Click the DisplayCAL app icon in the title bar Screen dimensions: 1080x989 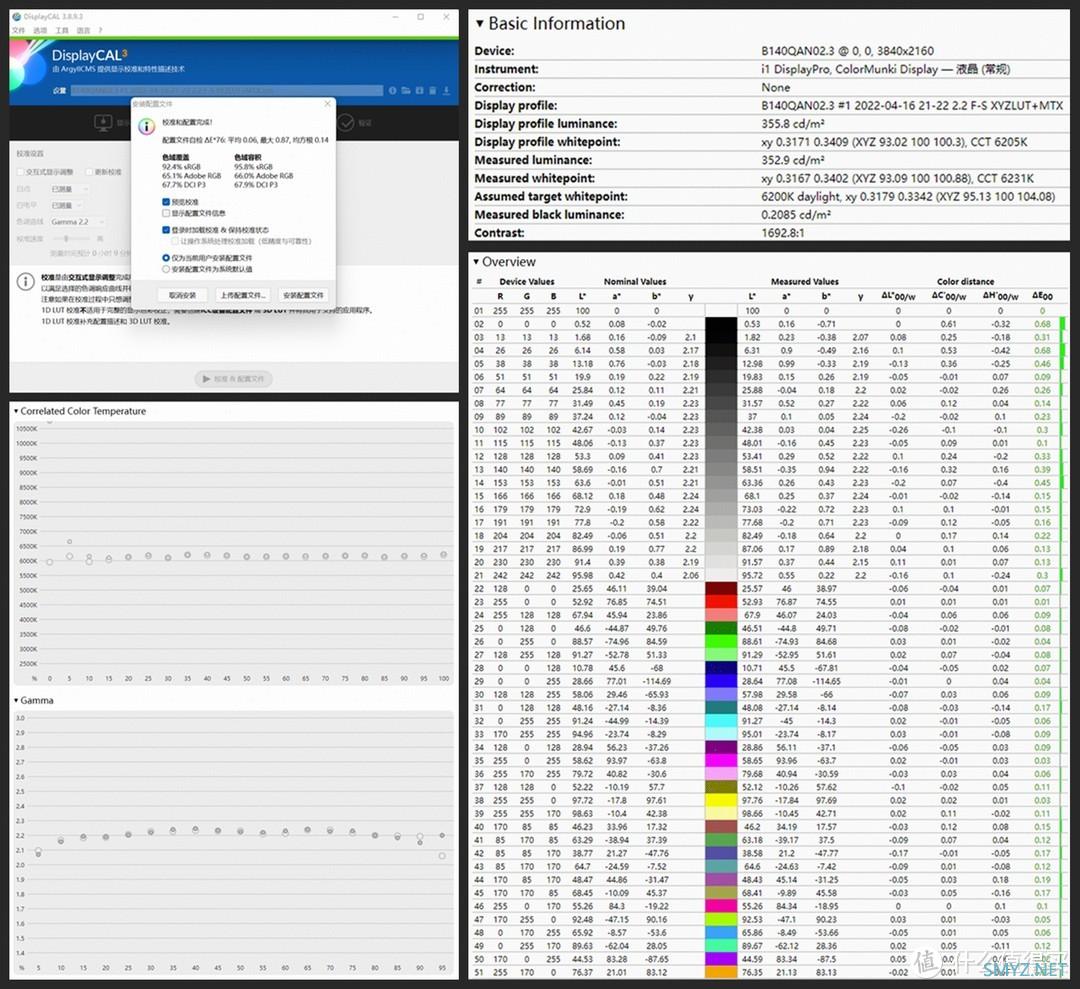[x=17, y=17]
